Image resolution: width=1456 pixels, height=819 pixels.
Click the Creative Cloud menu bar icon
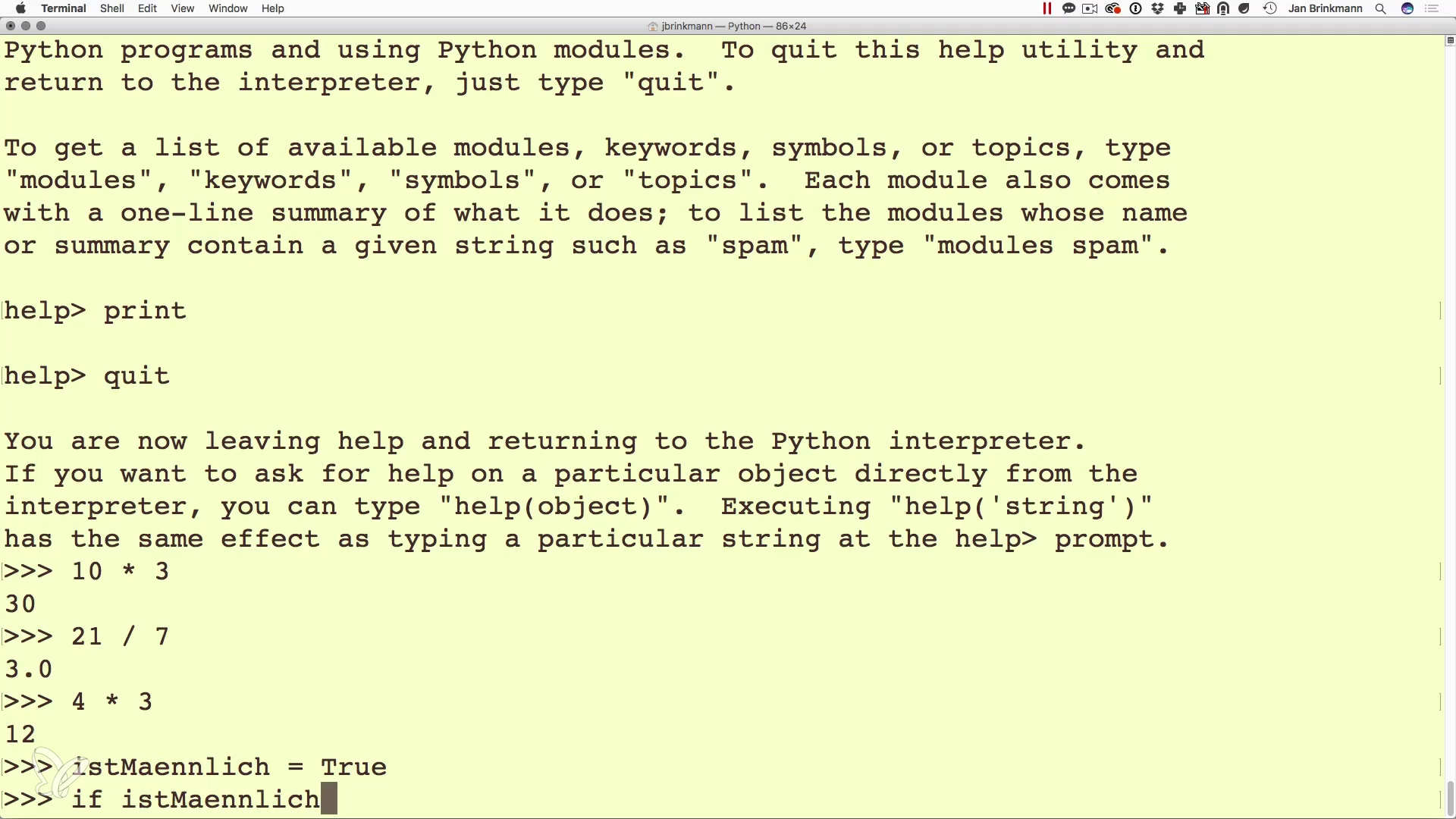[1113, 8]
